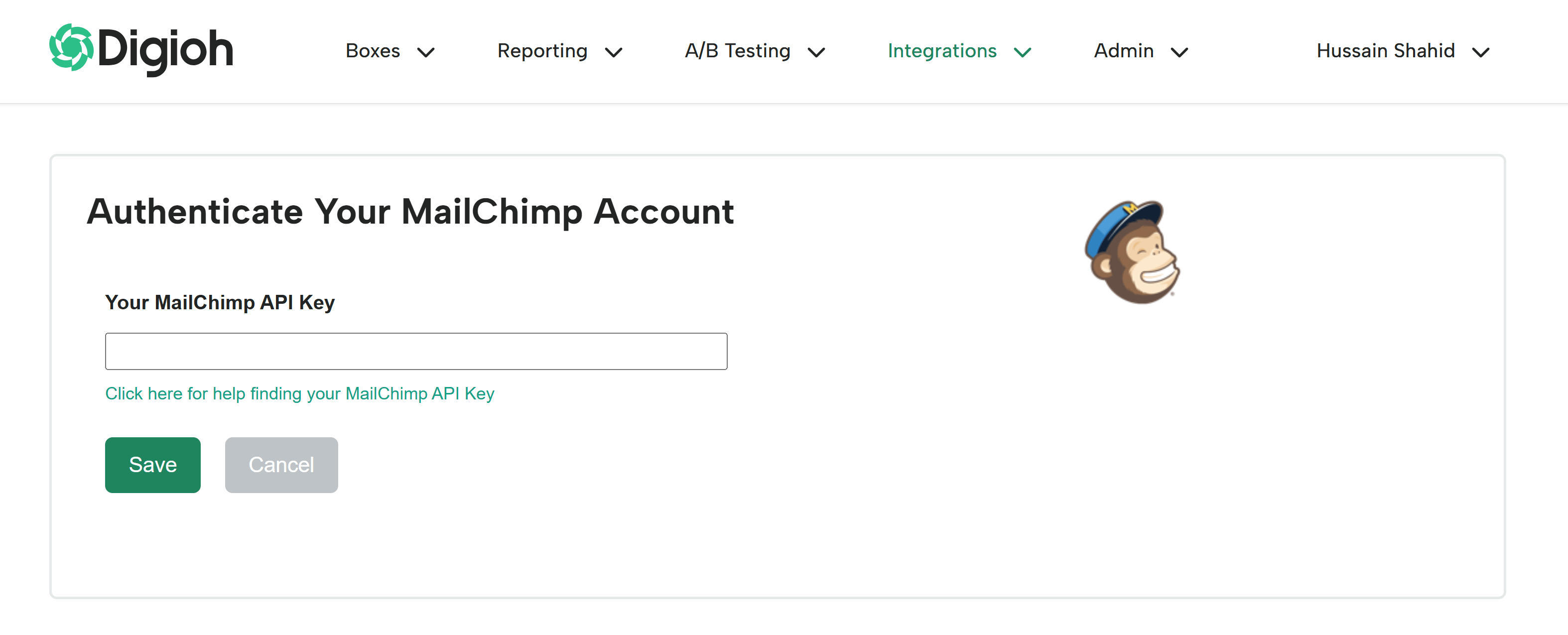
Task: Click the Digioh logo icon
Action: 71,47
